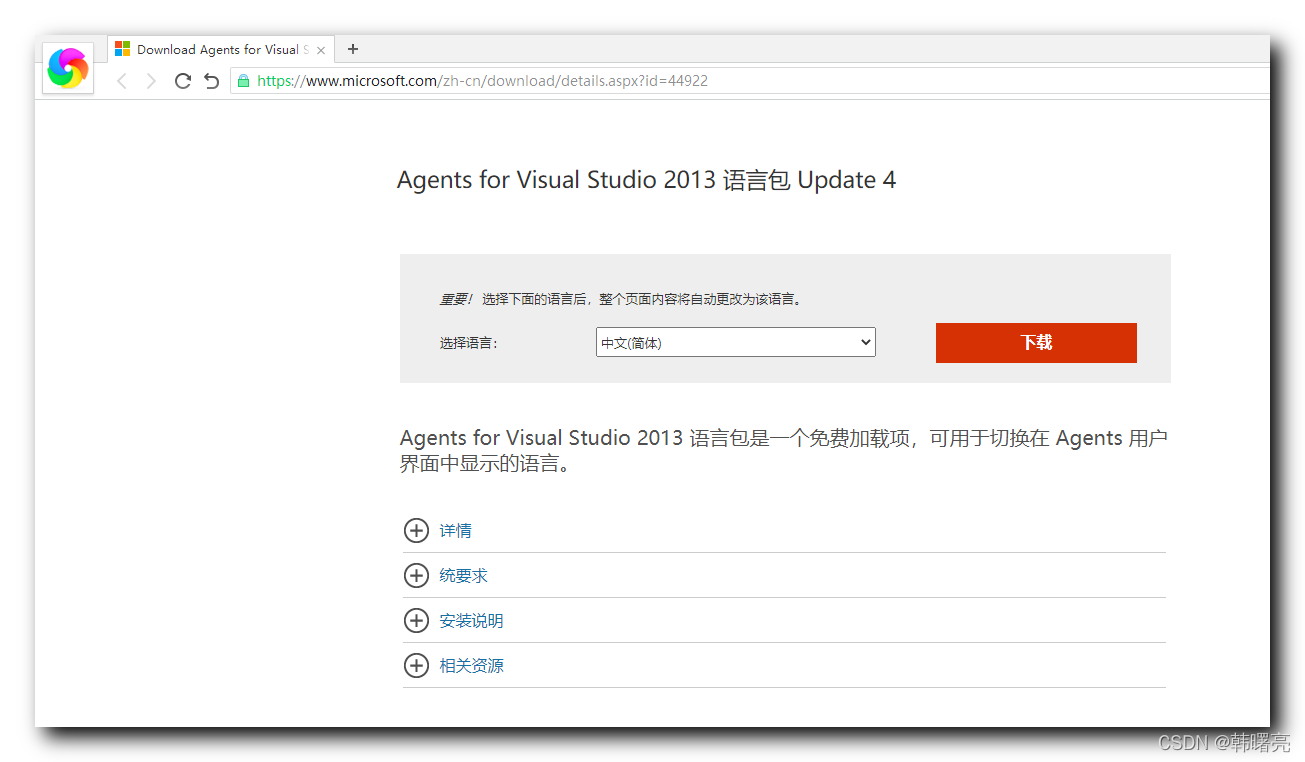1305x762 pixels.
Task: Click the 重要! notice text
Action: (x=456, y=299)
